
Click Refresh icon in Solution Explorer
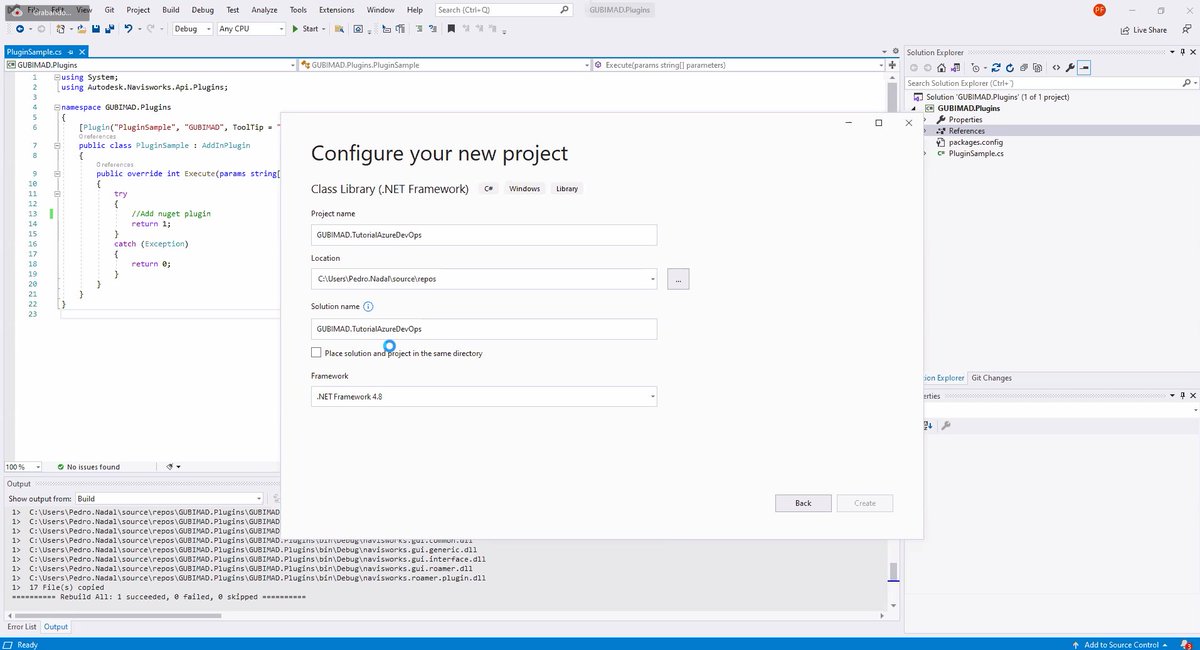coord(1010,68)
